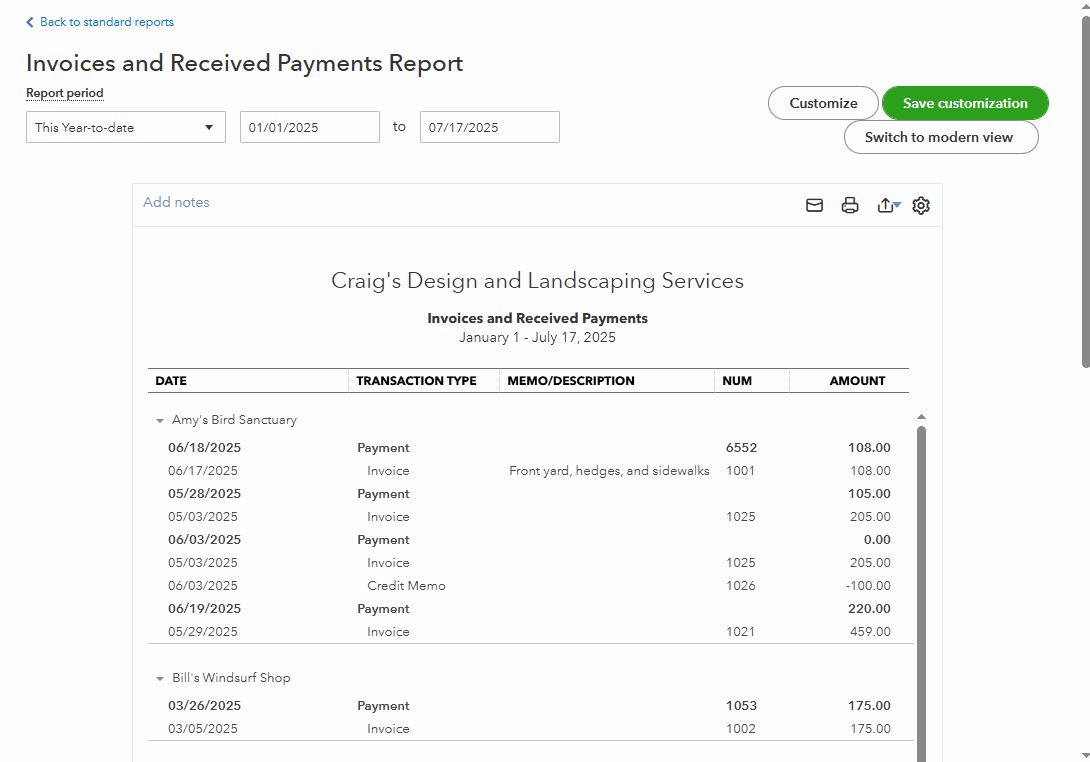Click the start date field 01/01/2025
Viewport: 1090px width, 762px height.
[310, 127]
